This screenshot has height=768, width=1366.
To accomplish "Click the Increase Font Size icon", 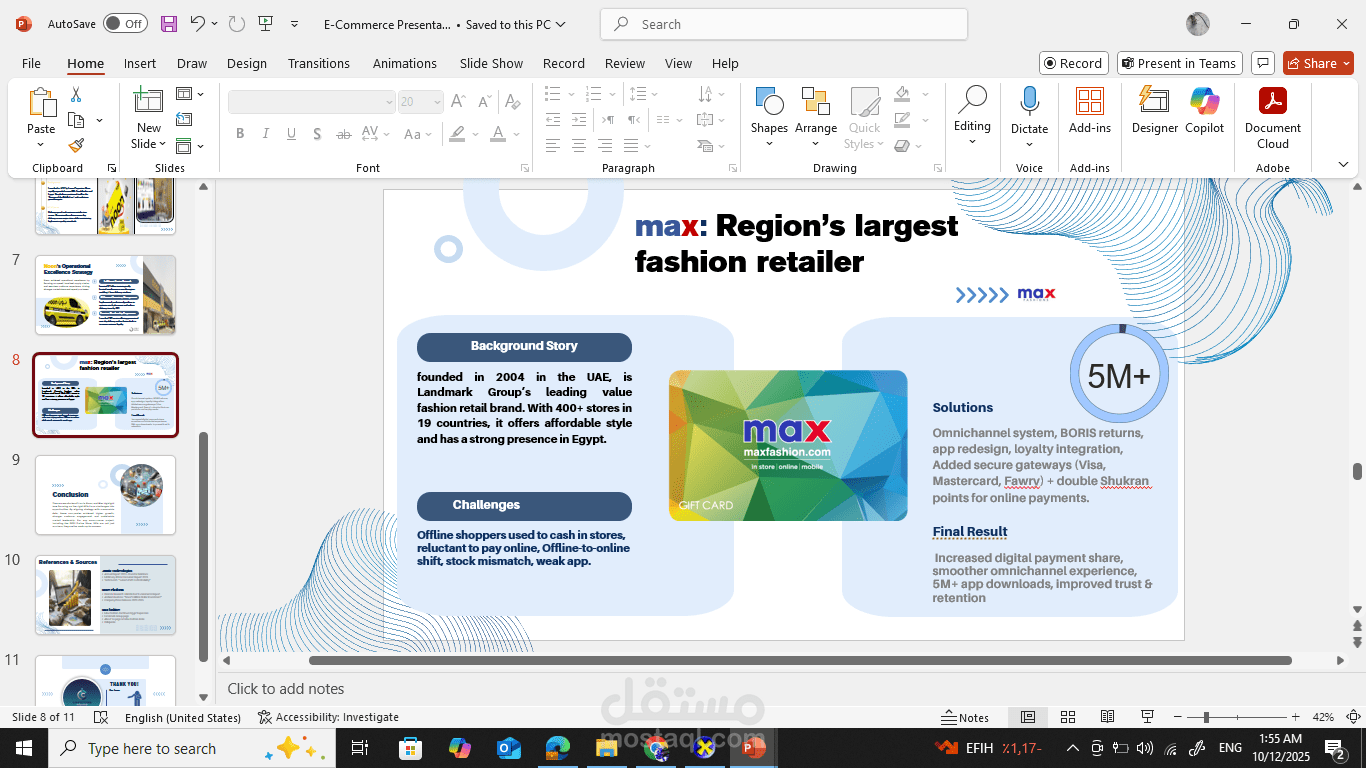I will click(457, 102).
